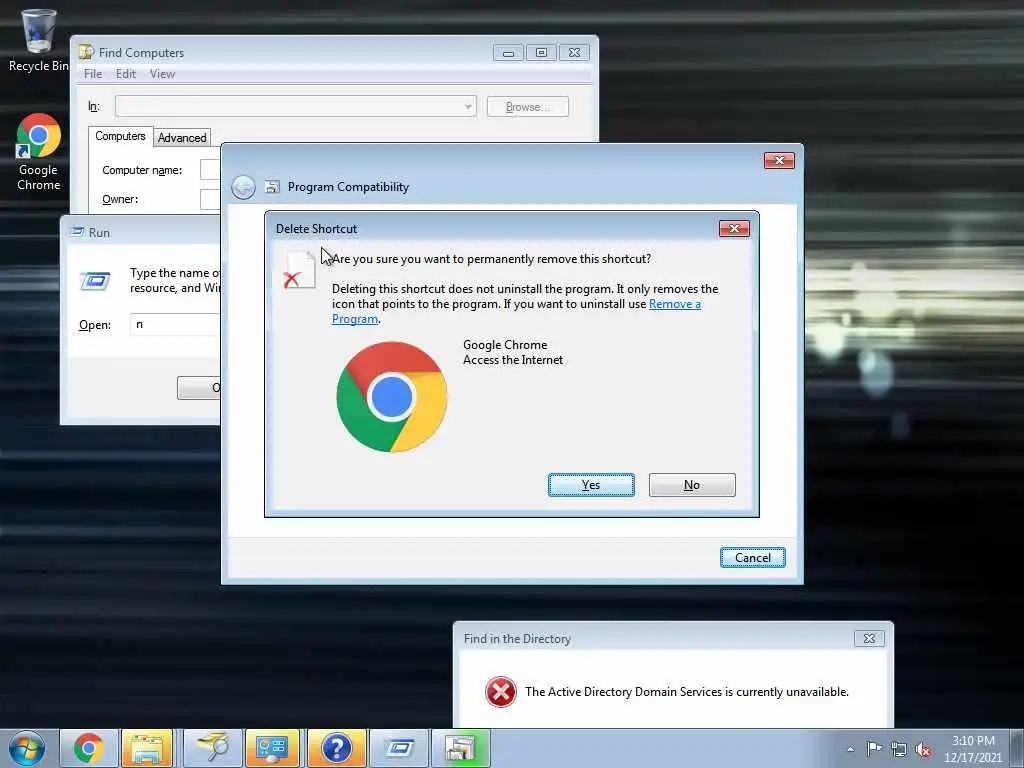Close the Program Compatibility window
Viewport: 1024px width, 768px height.
(x=779, y=161)
